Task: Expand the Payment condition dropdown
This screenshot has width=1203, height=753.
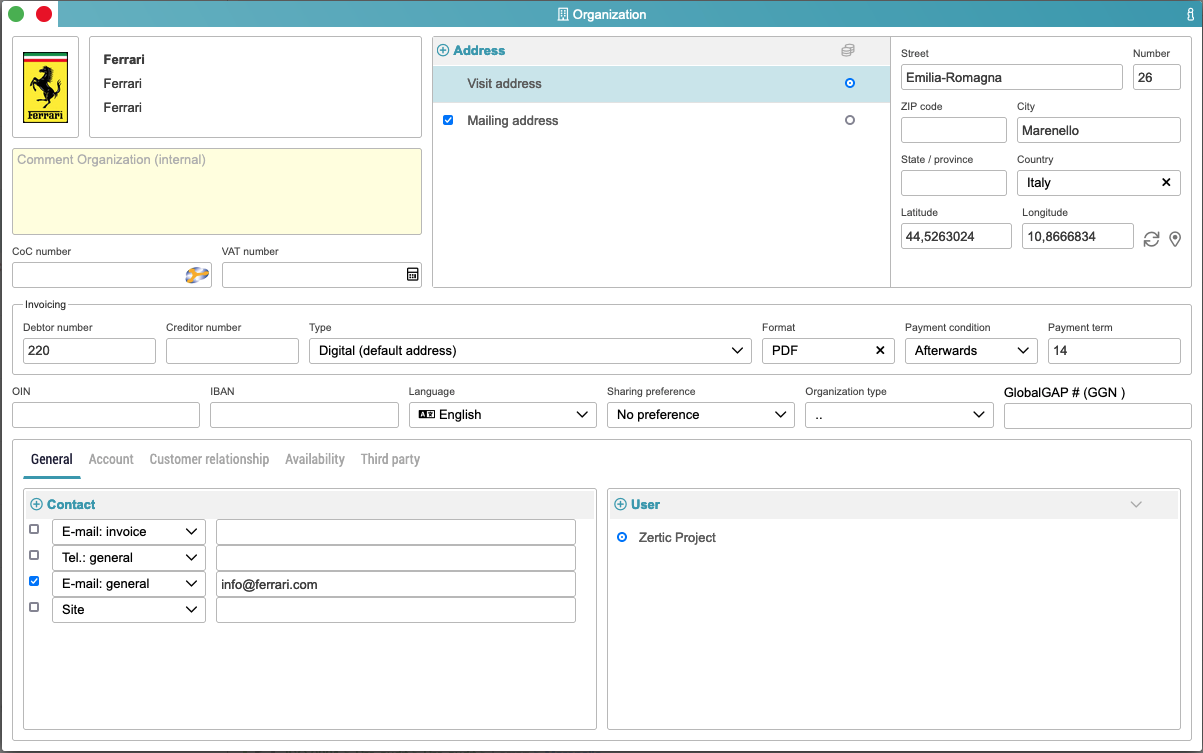Action: click(970, 351)
